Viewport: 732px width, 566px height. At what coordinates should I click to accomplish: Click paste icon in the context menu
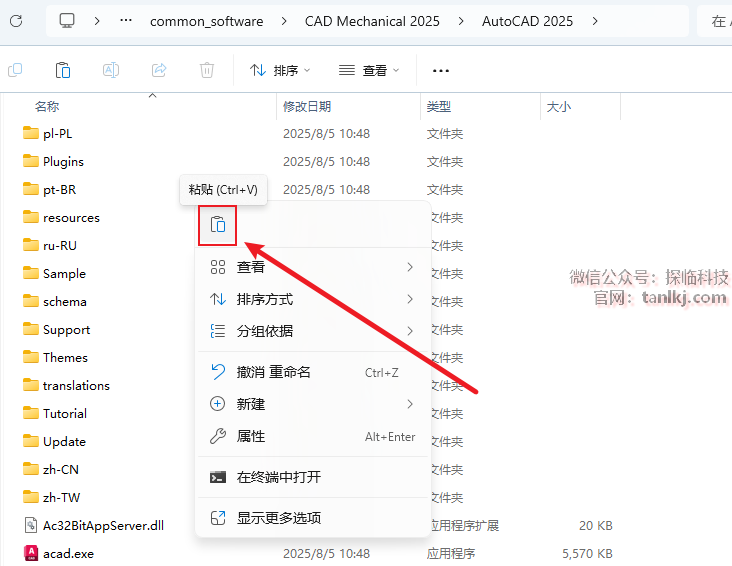tap(218, 225)
